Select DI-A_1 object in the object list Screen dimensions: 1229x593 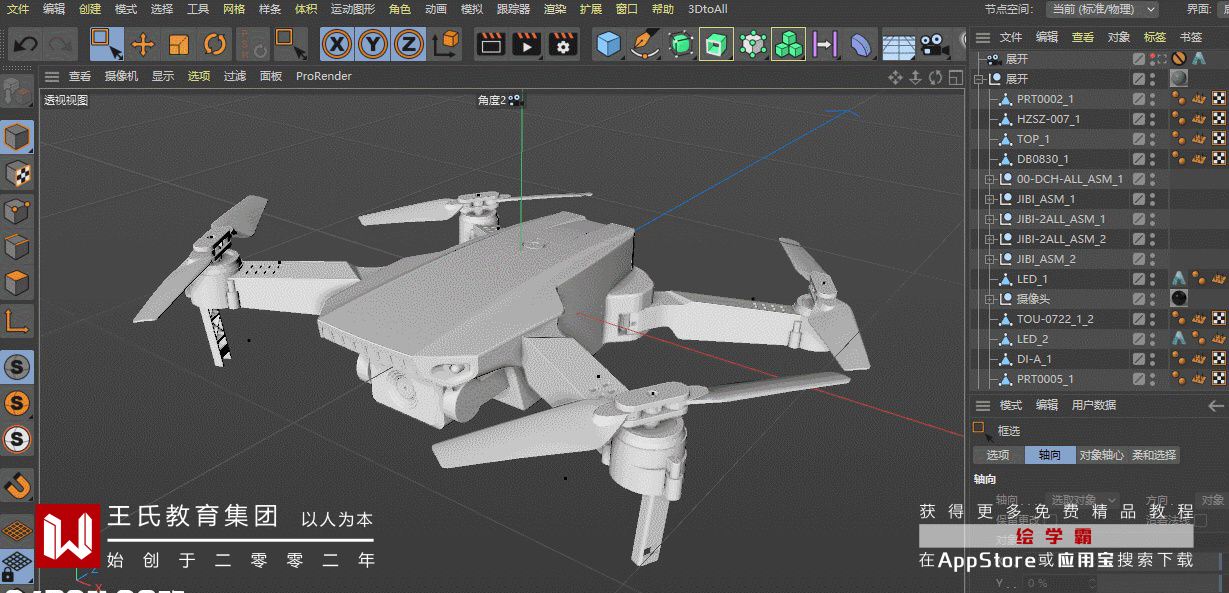[x=1034, y=359]
